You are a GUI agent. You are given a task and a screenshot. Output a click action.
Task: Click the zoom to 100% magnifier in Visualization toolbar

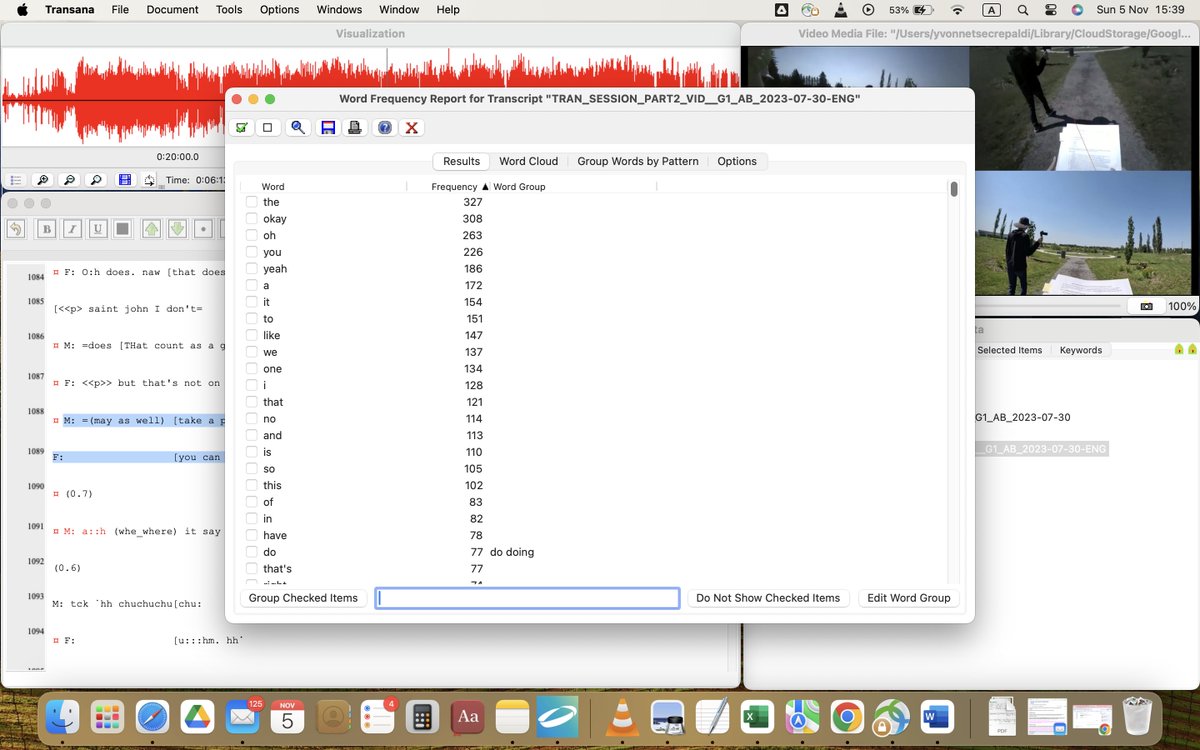pos(97,180)
